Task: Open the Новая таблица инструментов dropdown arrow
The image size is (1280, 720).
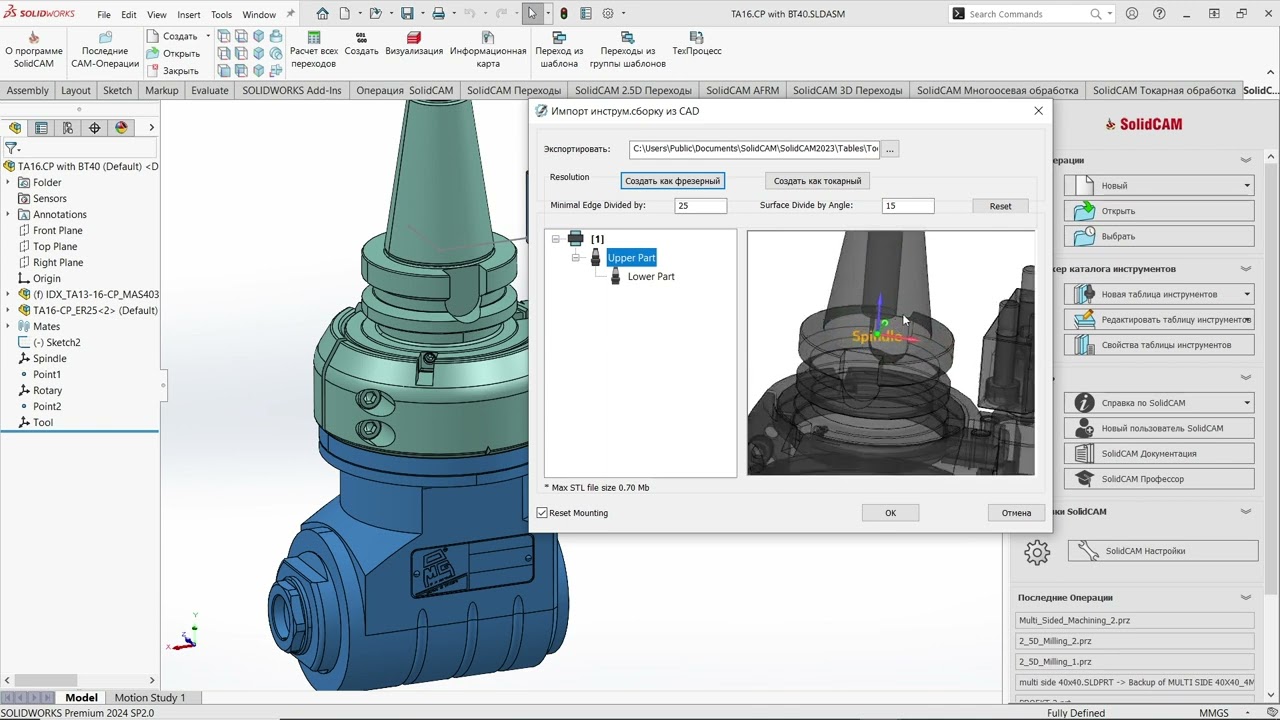Action: [1247, 295]
